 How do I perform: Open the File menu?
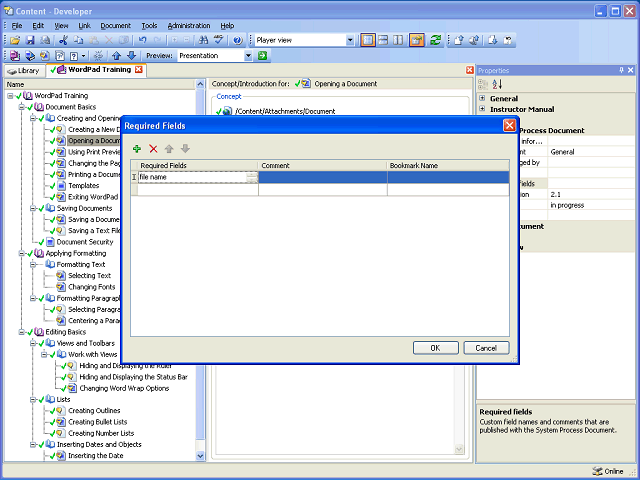[17, 26]
